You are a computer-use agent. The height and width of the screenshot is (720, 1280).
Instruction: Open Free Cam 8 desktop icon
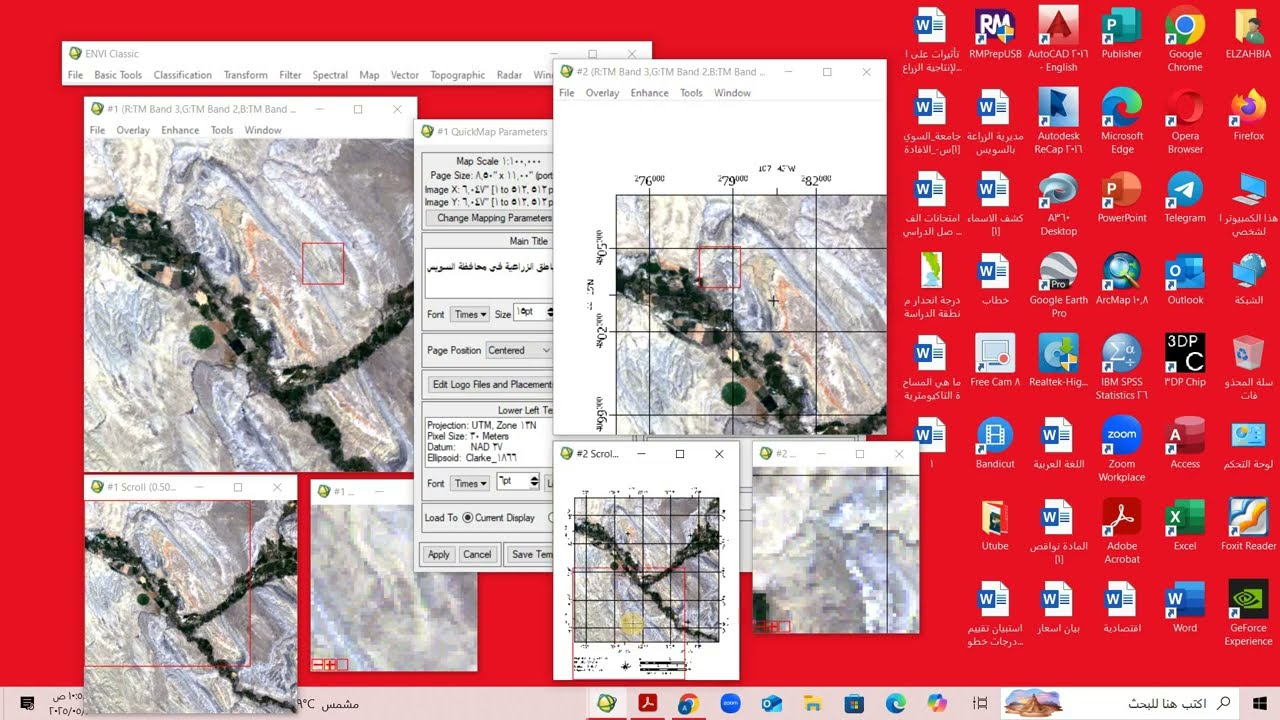(x=994, y=362)
